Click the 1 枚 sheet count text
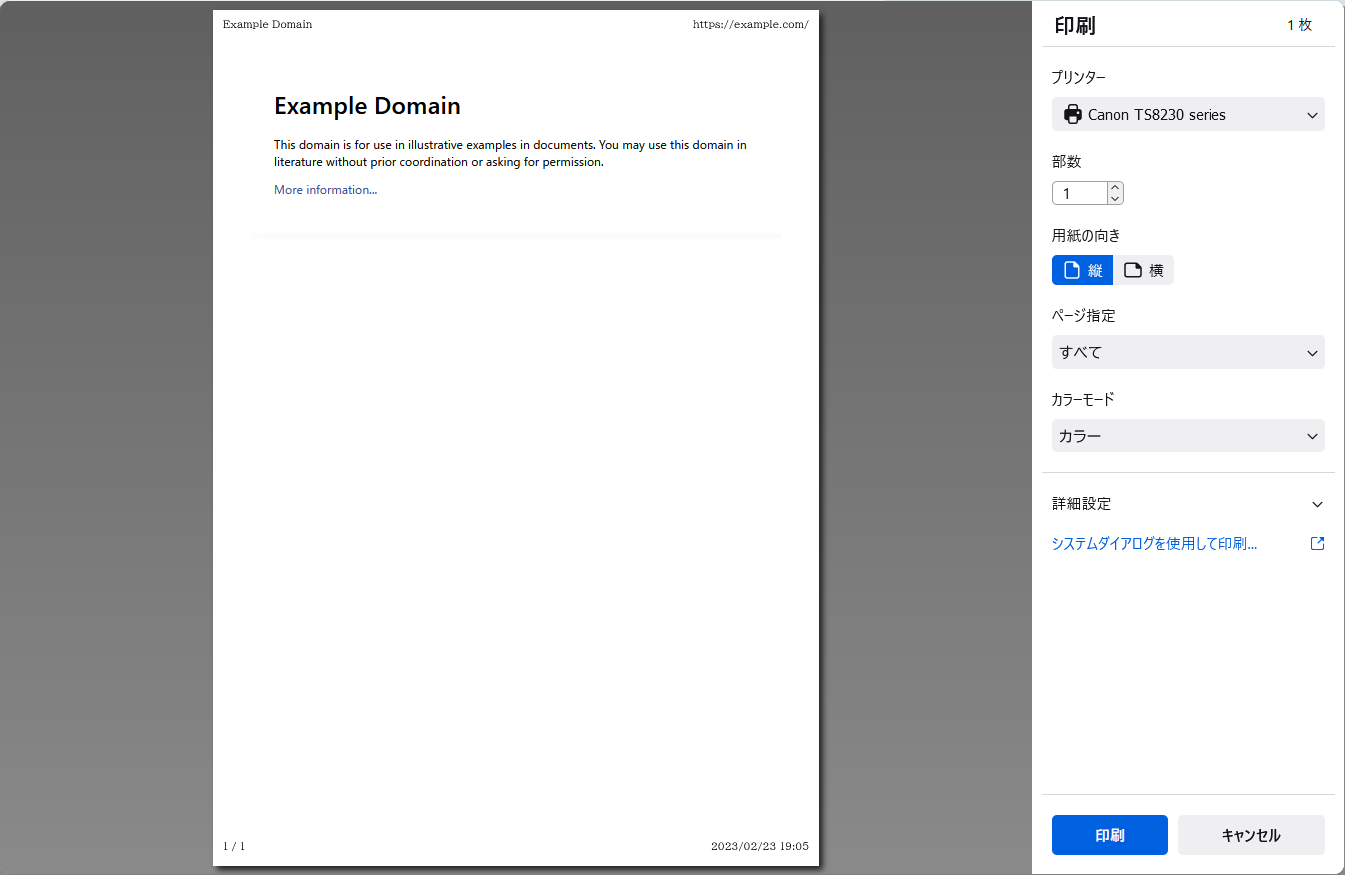Viewport: 1345px width, 875px height. pyautogui.click(x=1299, y=25)
